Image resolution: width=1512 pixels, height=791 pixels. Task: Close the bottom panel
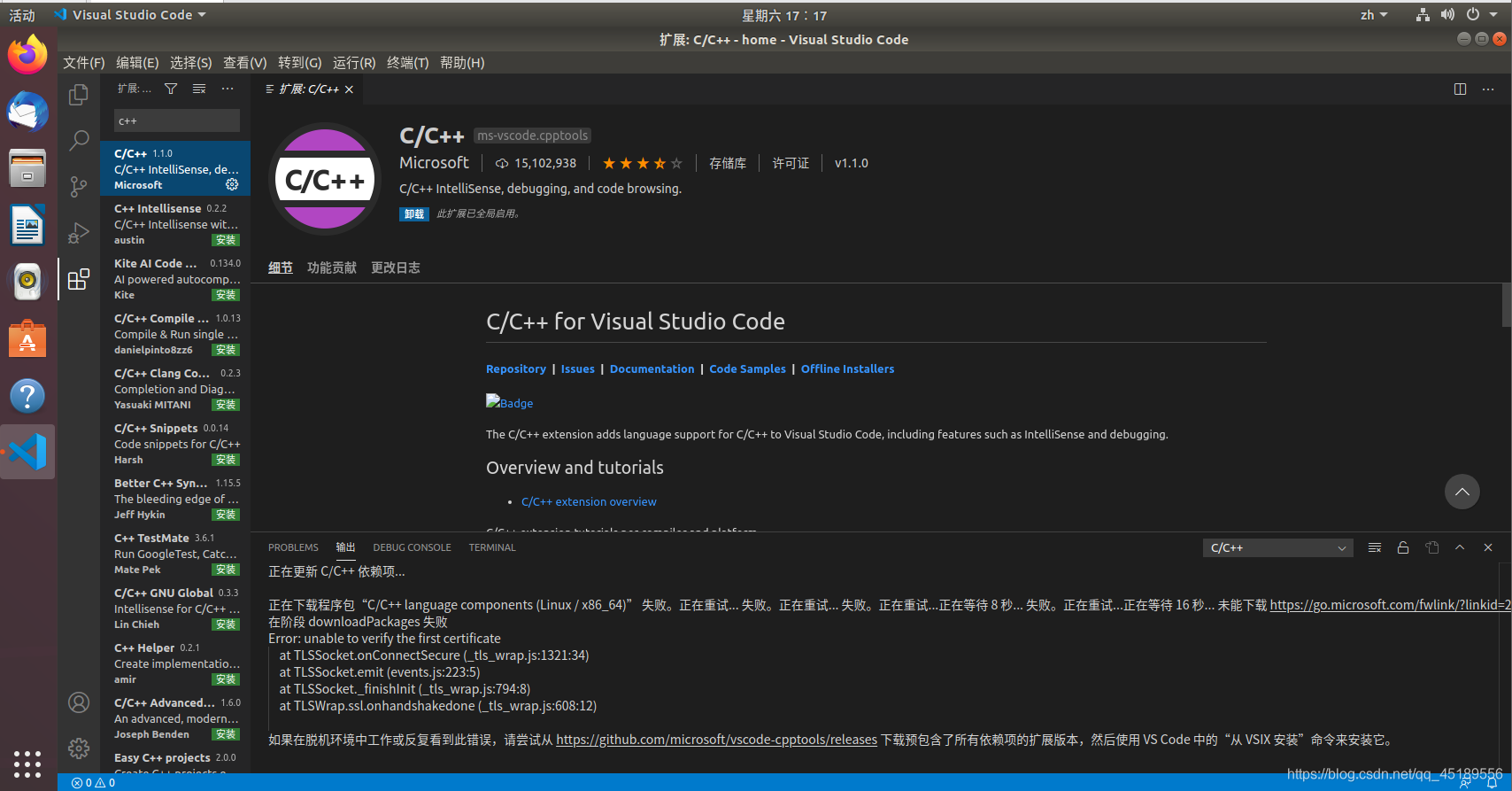pyautogui.click(x=1488, y=547)
